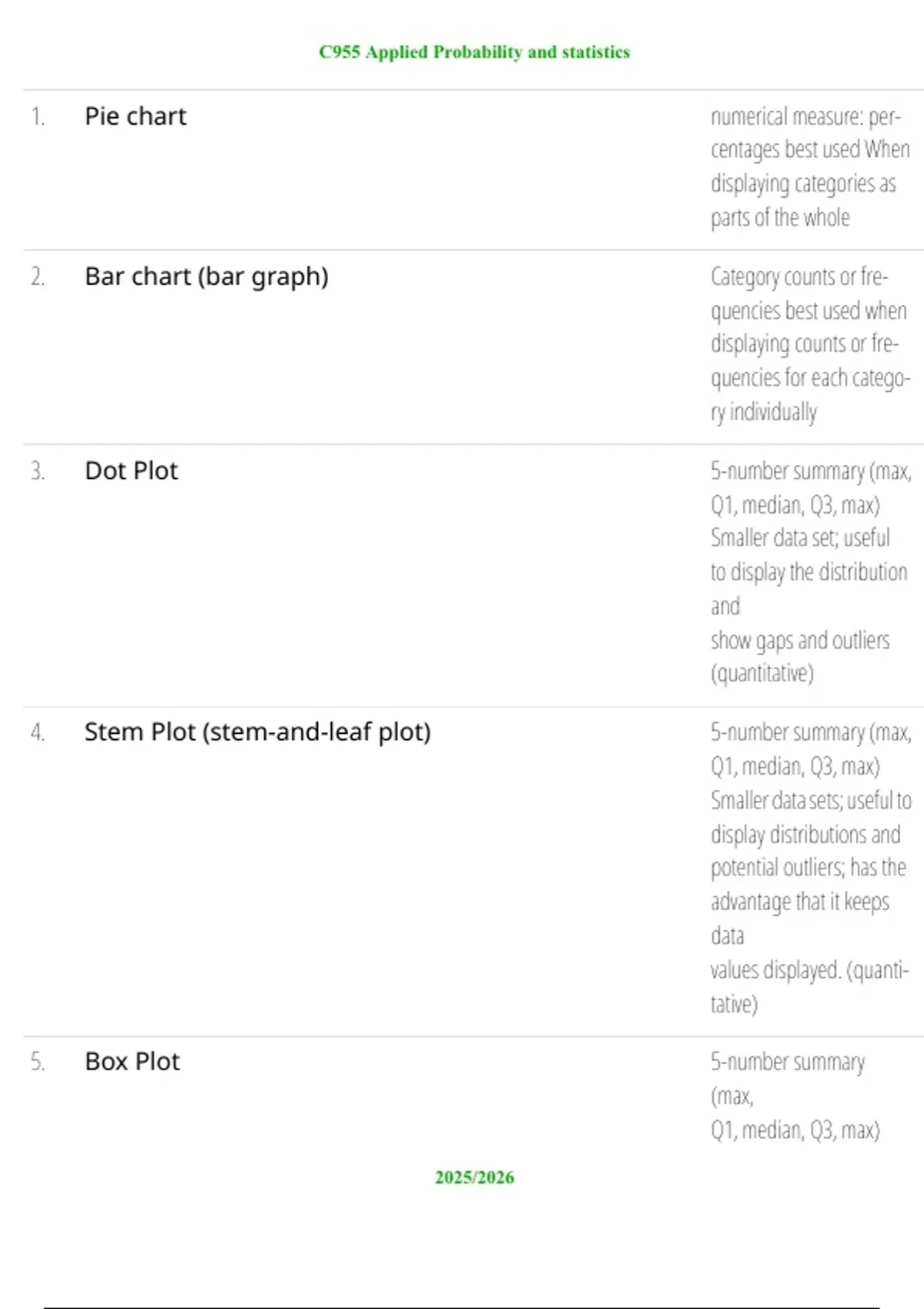Click 'displaying categories as' in Pie chart definition
Screen dimensions: 924x1309
(803, 184)
